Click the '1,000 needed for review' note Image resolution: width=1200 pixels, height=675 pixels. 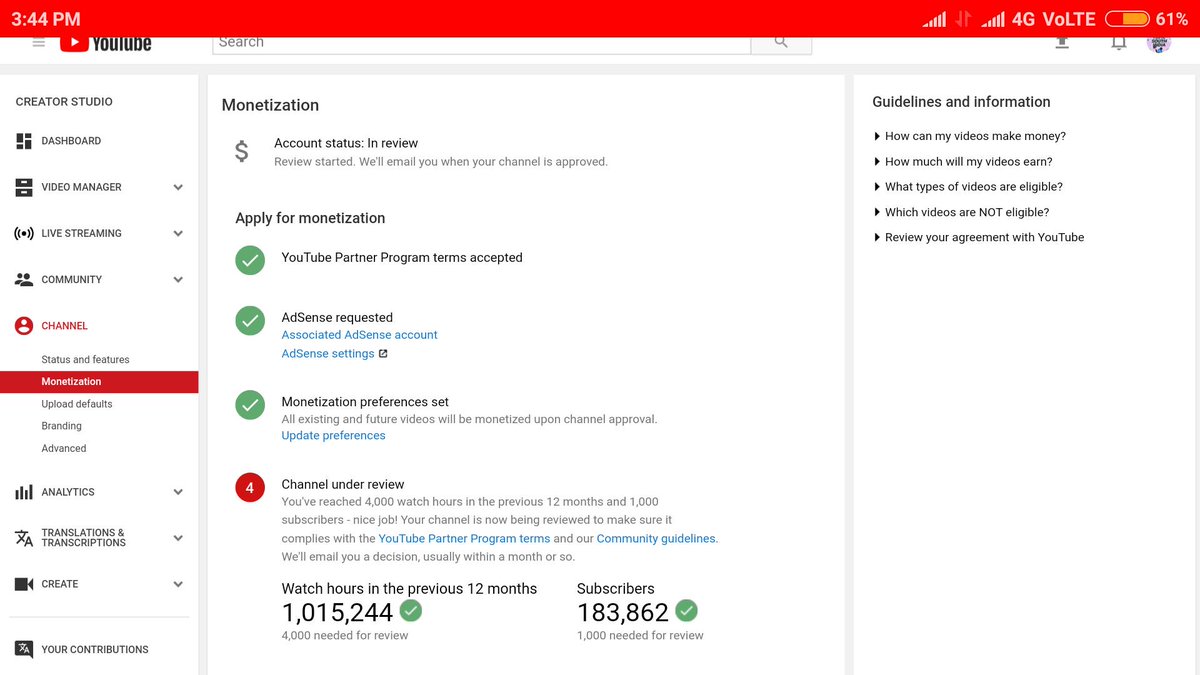pos(640,636)
